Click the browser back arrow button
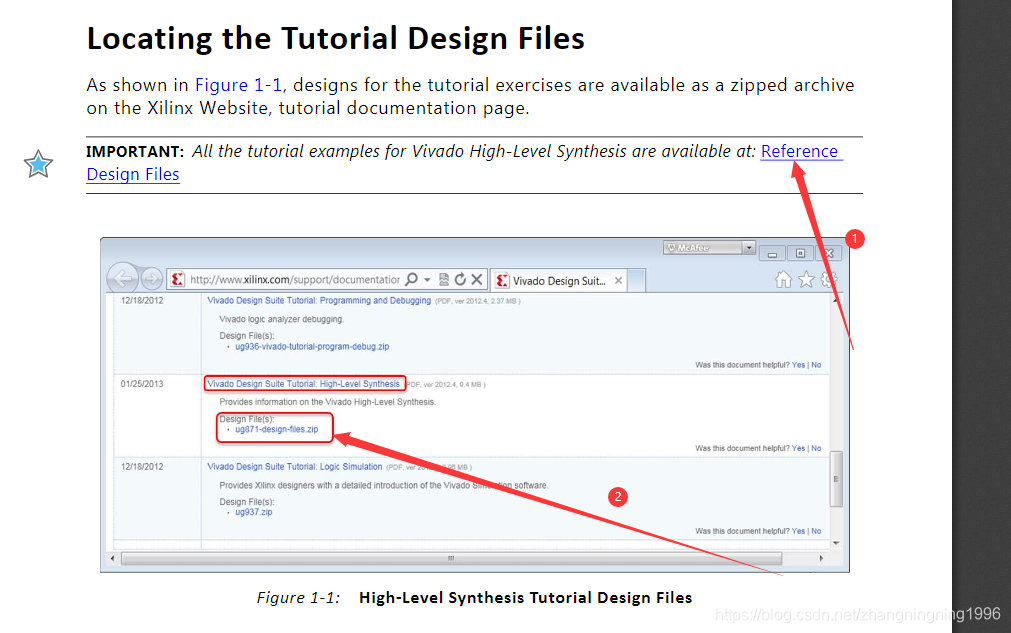 pyautogui.click(x=123, y=278)
